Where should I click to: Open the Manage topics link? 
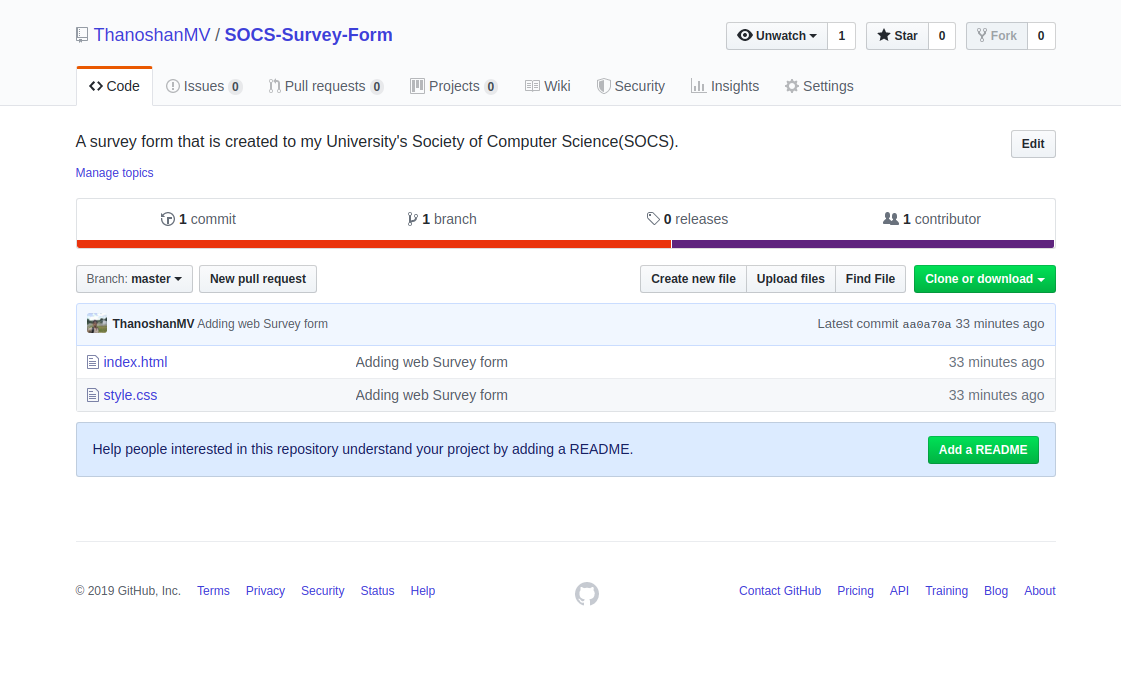(115, 173)
